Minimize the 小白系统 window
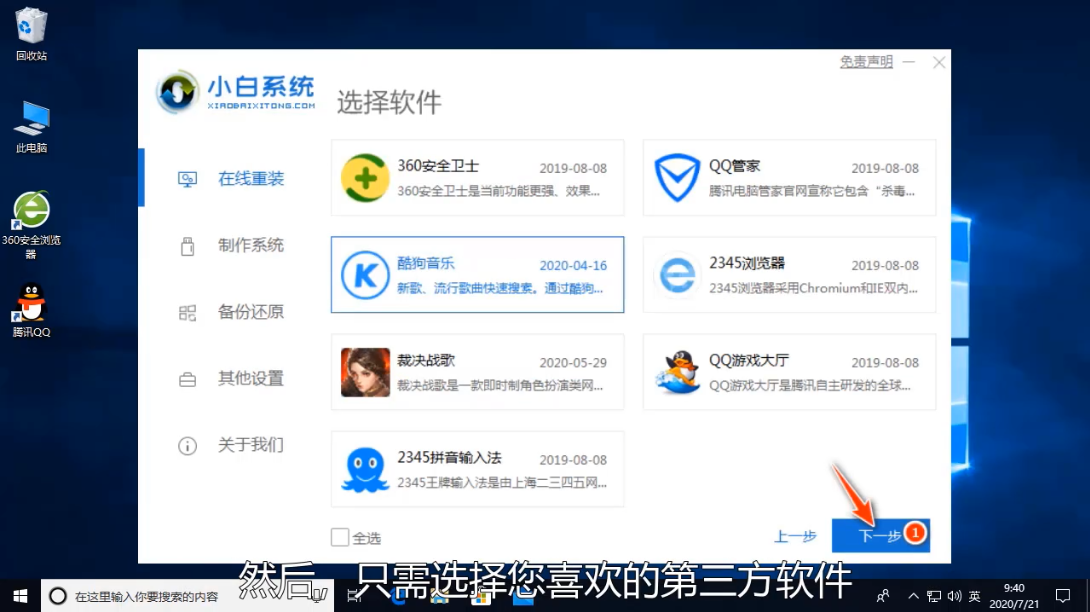This screenshot has height=612, width=1090. click(x=909, y=62)
